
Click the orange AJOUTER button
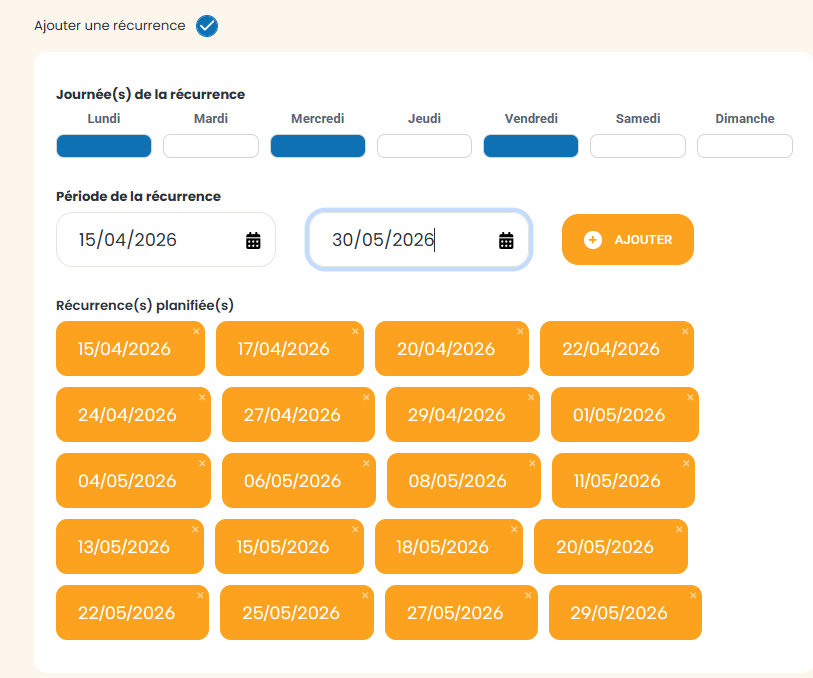point(627,240)
